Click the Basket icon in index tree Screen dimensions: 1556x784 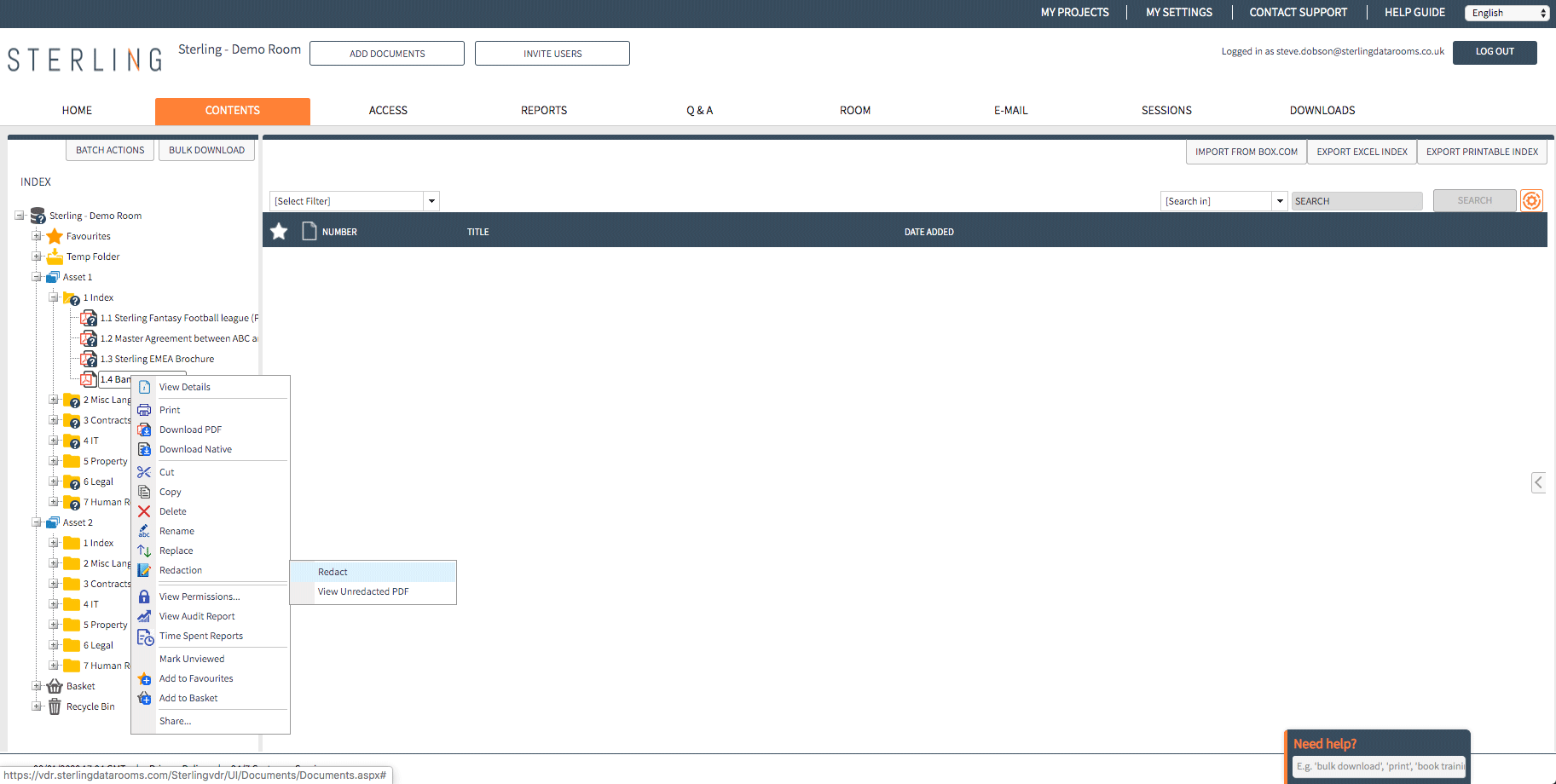pos(55,686)
